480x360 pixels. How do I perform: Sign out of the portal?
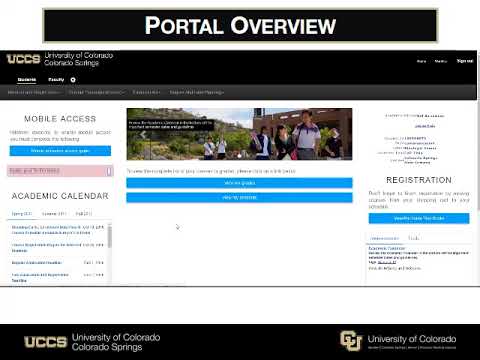point(465,61)
